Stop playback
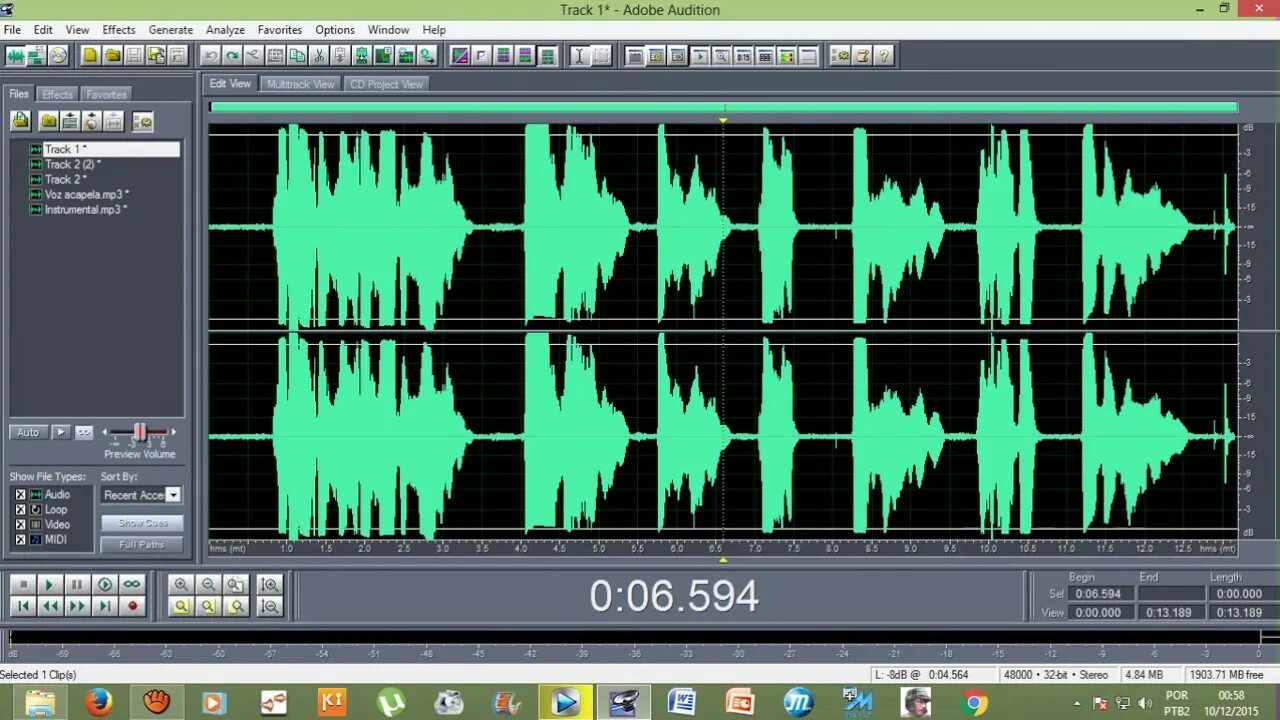The image size is (1280, 720). tap(23, 584)
